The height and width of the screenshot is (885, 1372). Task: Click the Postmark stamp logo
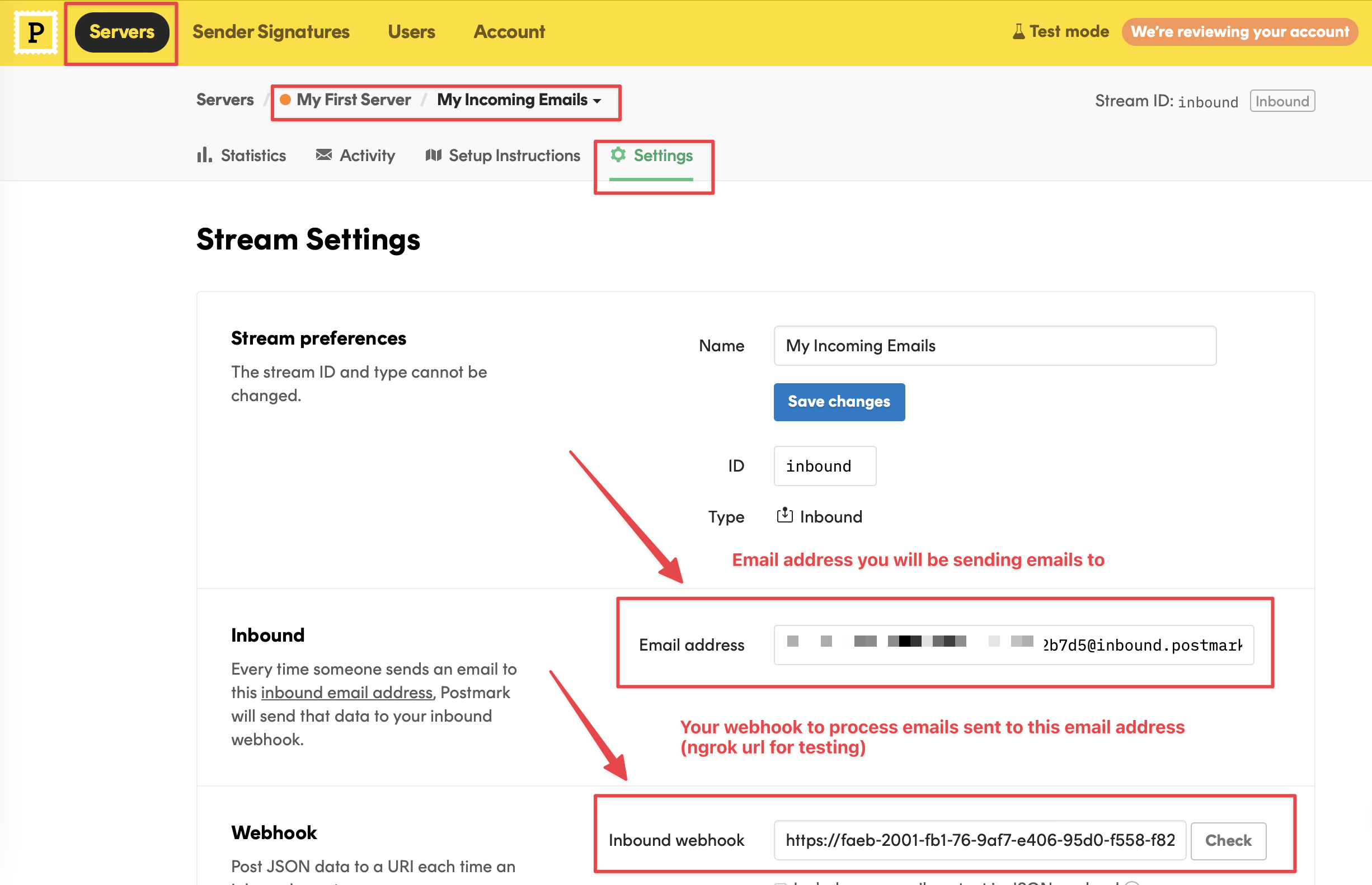pos(36,32)
